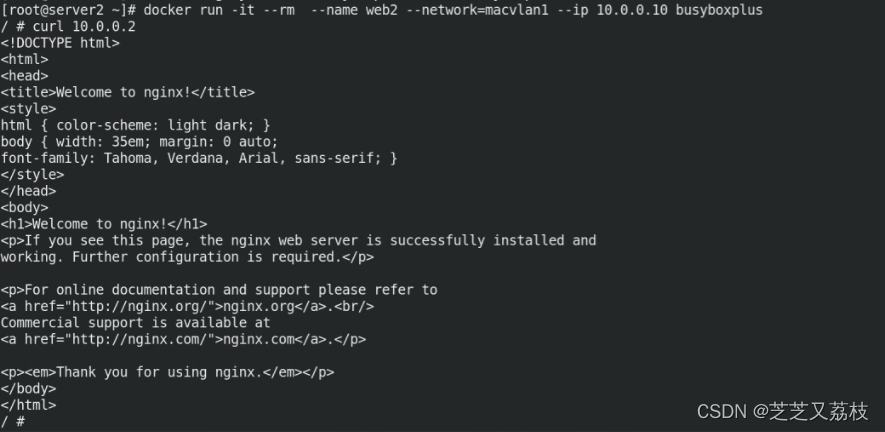Click the 'Thank you for using nginx' line

(x=167, y=372)
